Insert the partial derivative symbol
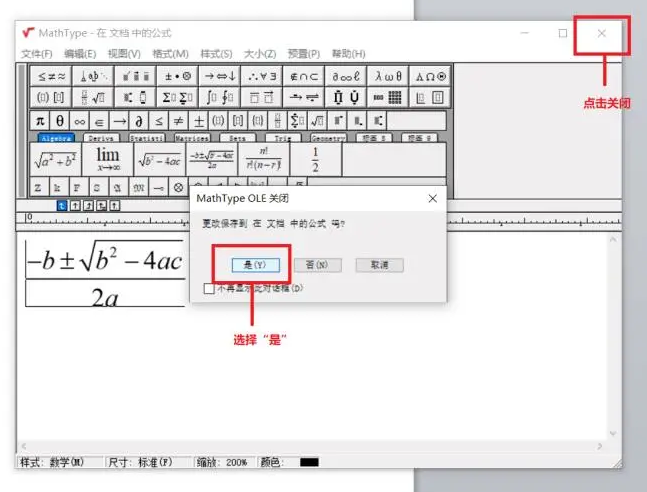This screenshot has height=492, width=647. pyautogui.click(x=139, y=121)
